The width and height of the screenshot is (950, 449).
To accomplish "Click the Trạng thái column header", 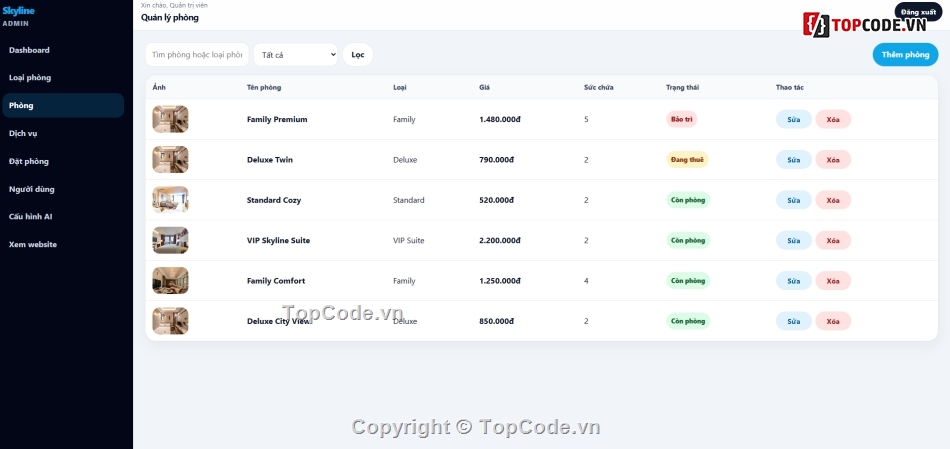I will (x=682, y=87).
